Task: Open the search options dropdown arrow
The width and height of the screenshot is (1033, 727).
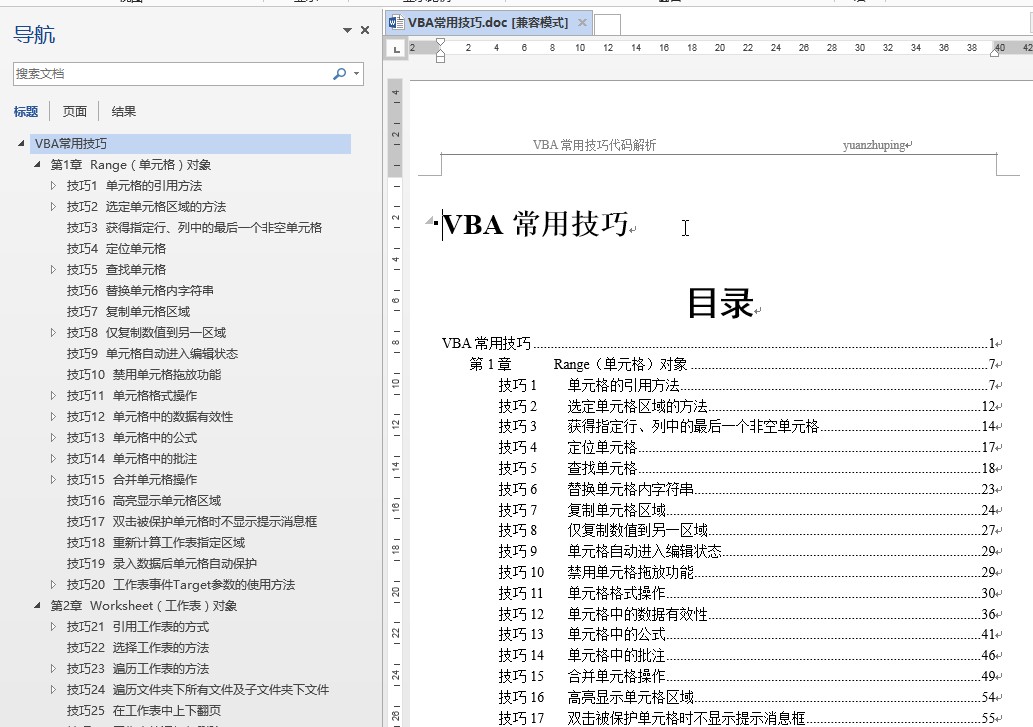Action: click(357, 74)
